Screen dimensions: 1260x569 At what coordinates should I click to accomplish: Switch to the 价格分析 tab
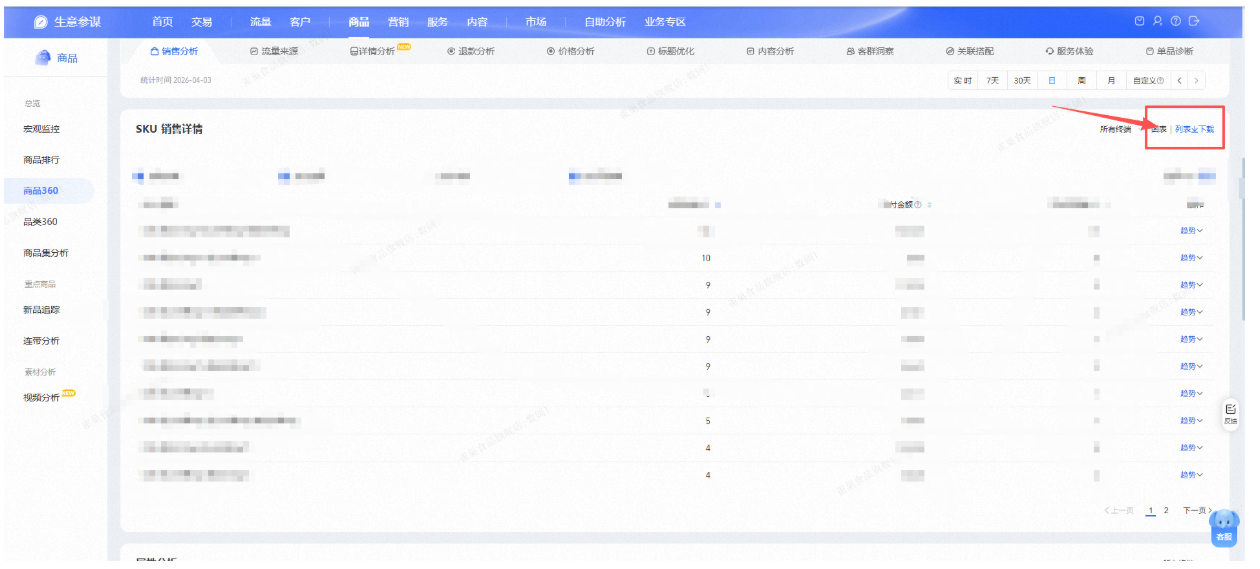[570, 51]
